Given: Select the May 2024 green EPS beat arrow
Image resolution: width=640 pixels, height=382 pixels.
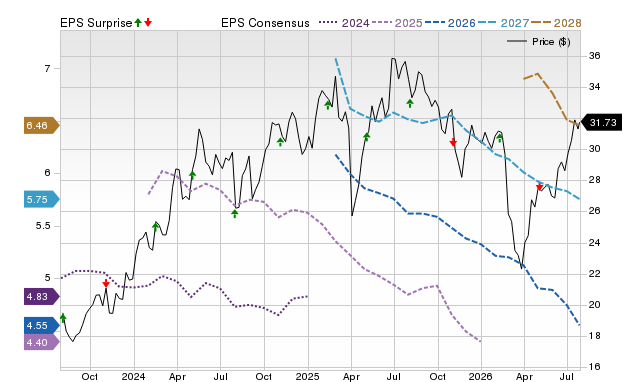Looking at the screenshot, I should coord(192,175).
